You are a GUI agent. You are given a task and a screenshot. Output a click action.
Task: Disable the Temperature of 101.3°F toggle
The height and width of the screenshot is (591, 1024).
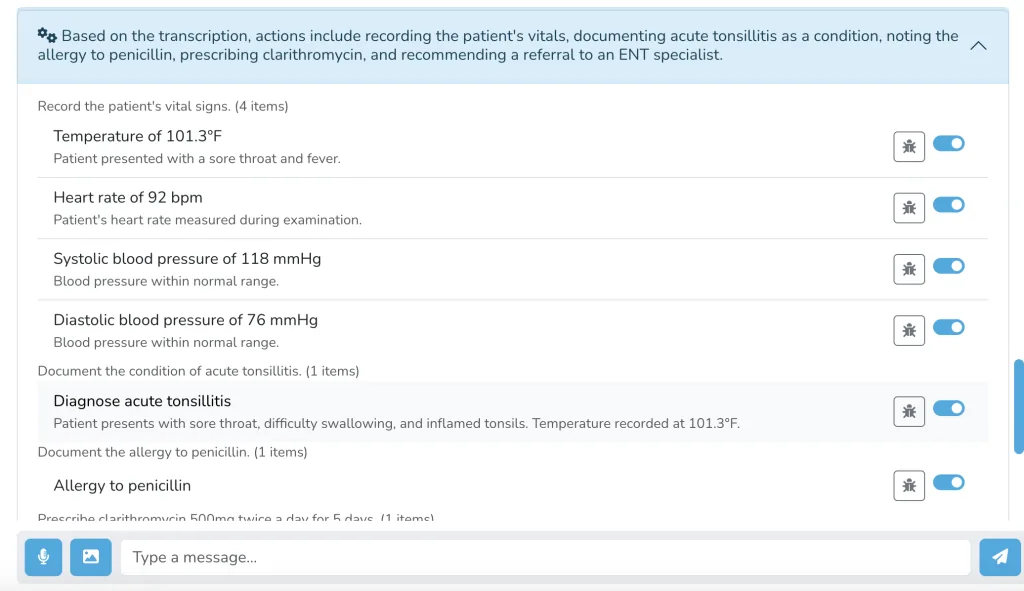pyautogui.click(x=948, y=143)
